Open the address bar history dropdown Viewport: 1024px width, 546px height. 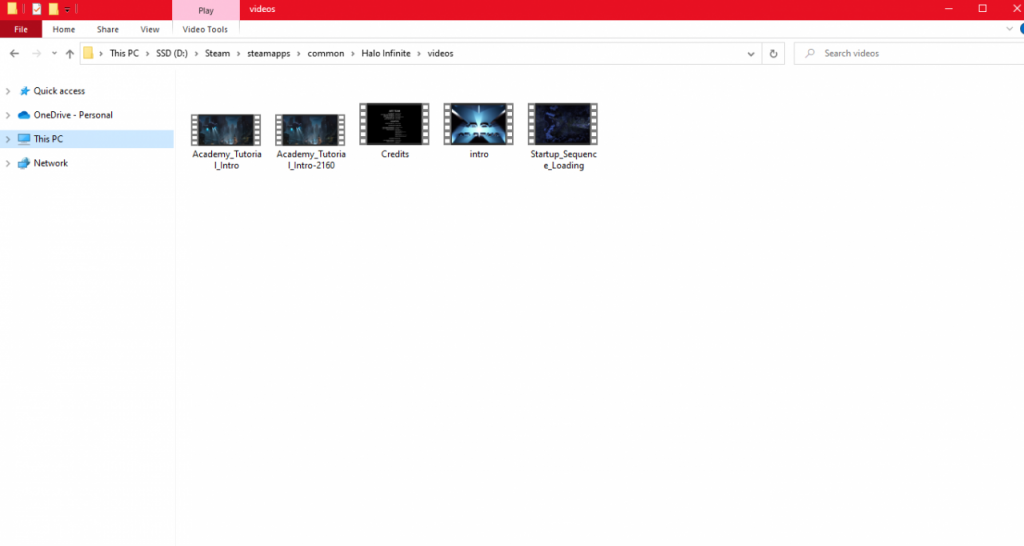click(x=751, y=54)
